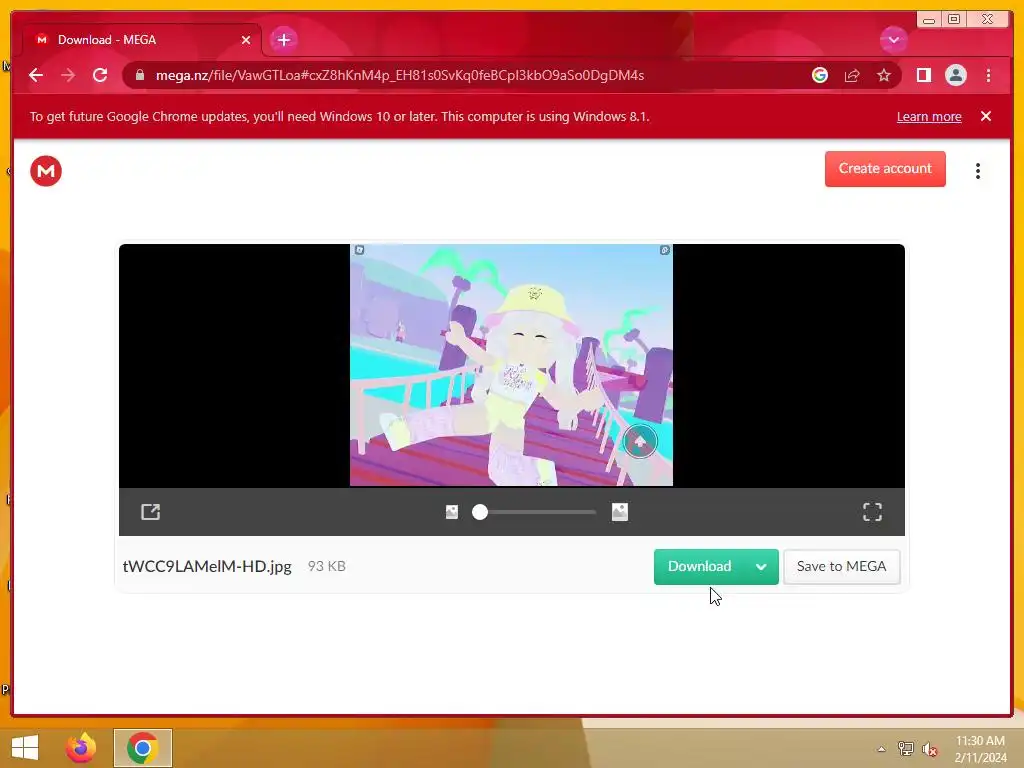Screen dimensions: 1024x768
Task: Click Save to MEGA
Action: point(841,567)
